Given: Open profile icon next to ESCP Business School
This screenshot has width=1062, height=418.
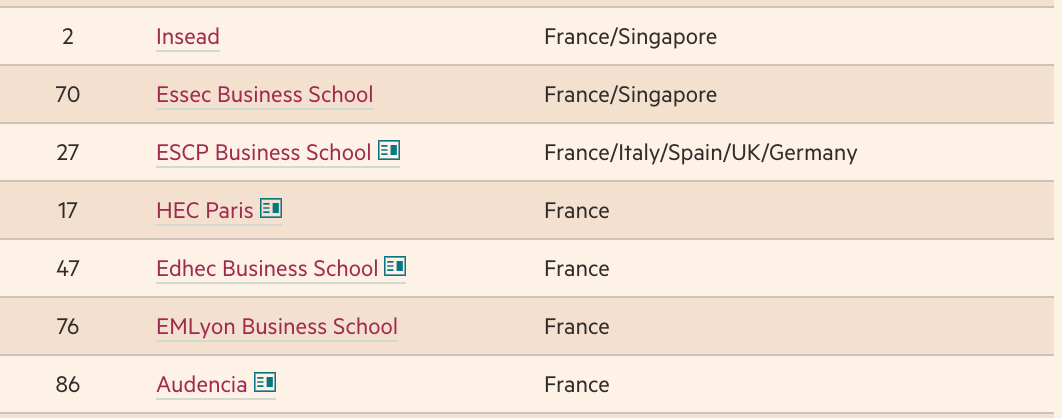Looking at the screenshot, I should coord(389,150).
